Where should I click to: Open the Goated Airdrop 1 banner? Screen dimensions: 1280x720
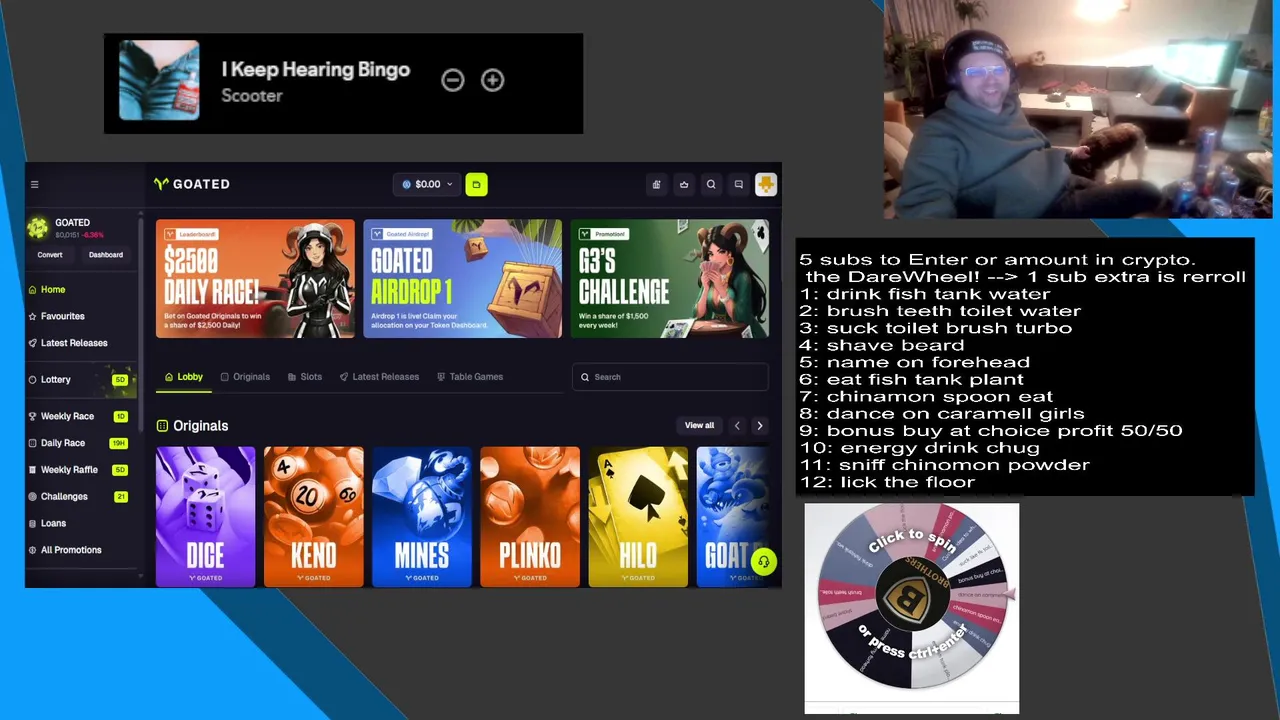(463, 279)
